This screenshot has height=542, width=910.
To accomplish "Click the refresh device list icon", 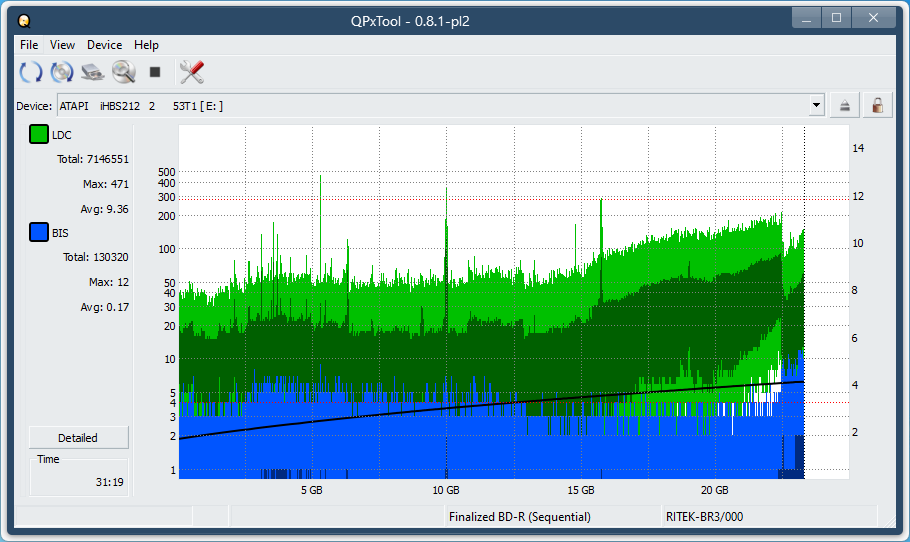I will point(31,73).
